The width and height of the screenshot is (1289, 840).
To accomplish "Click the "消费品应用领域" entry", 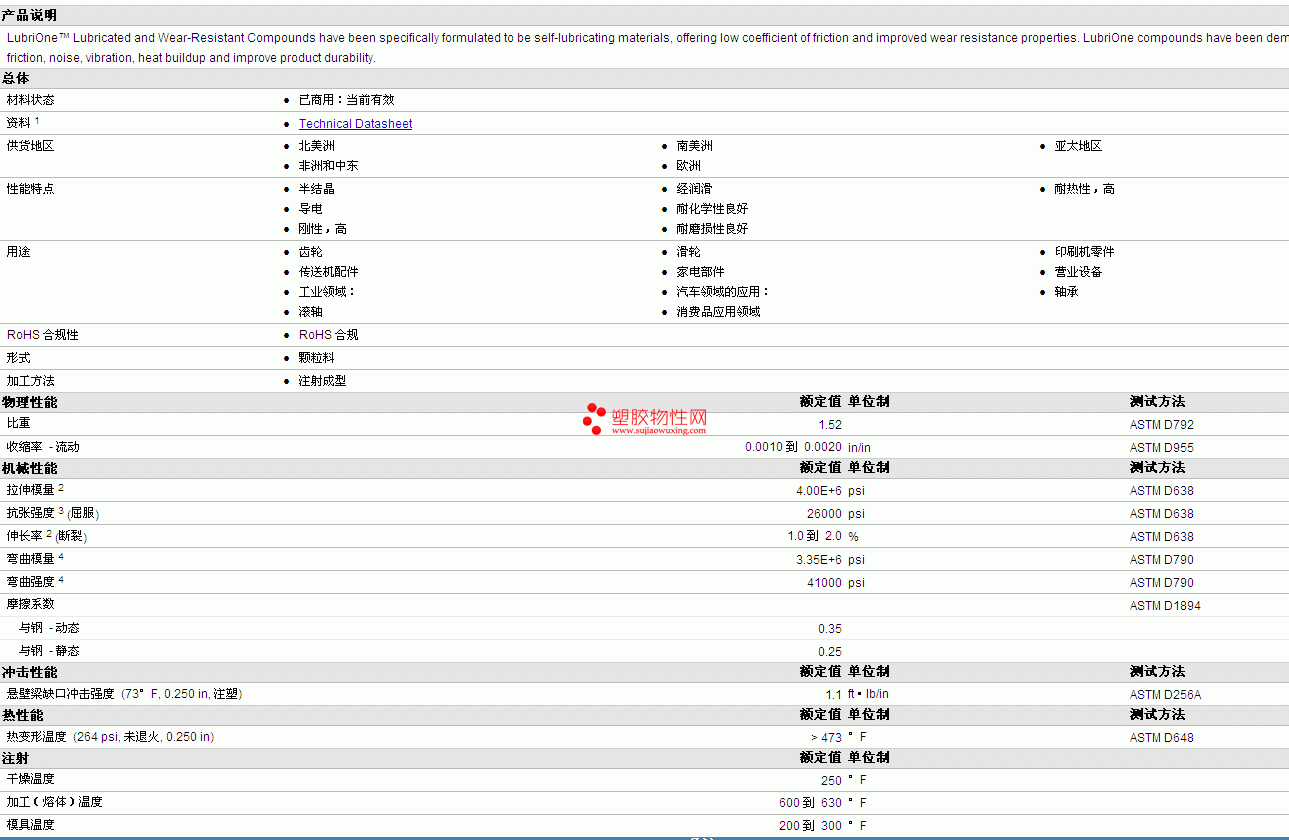I will pyautogui.click(x=719, y=312).
